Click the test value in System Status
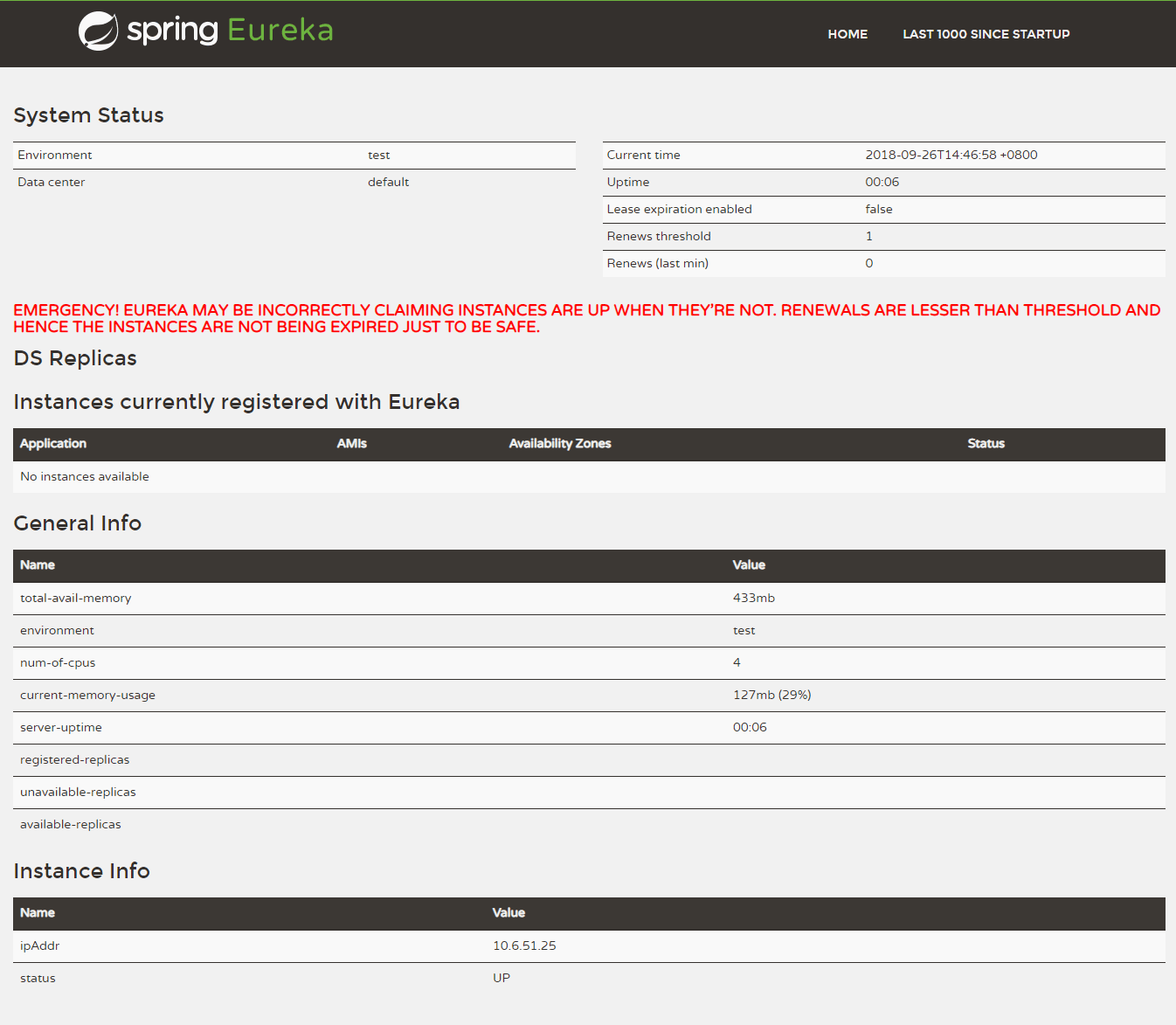 pyautogui.click(x=378, y=155)
